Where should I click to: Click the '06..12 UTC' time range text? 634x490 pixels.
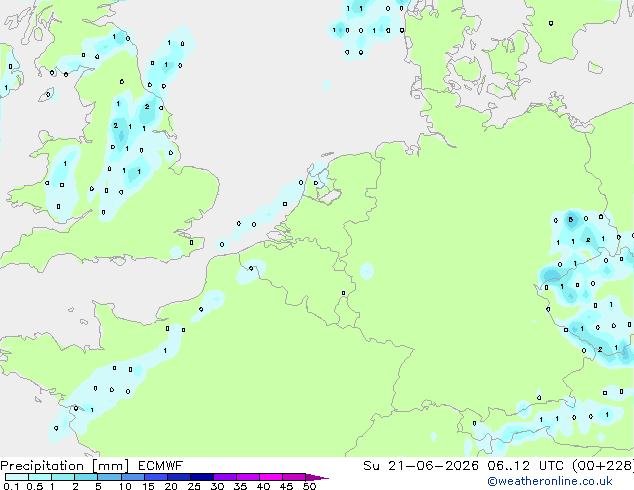pos(525,466)
